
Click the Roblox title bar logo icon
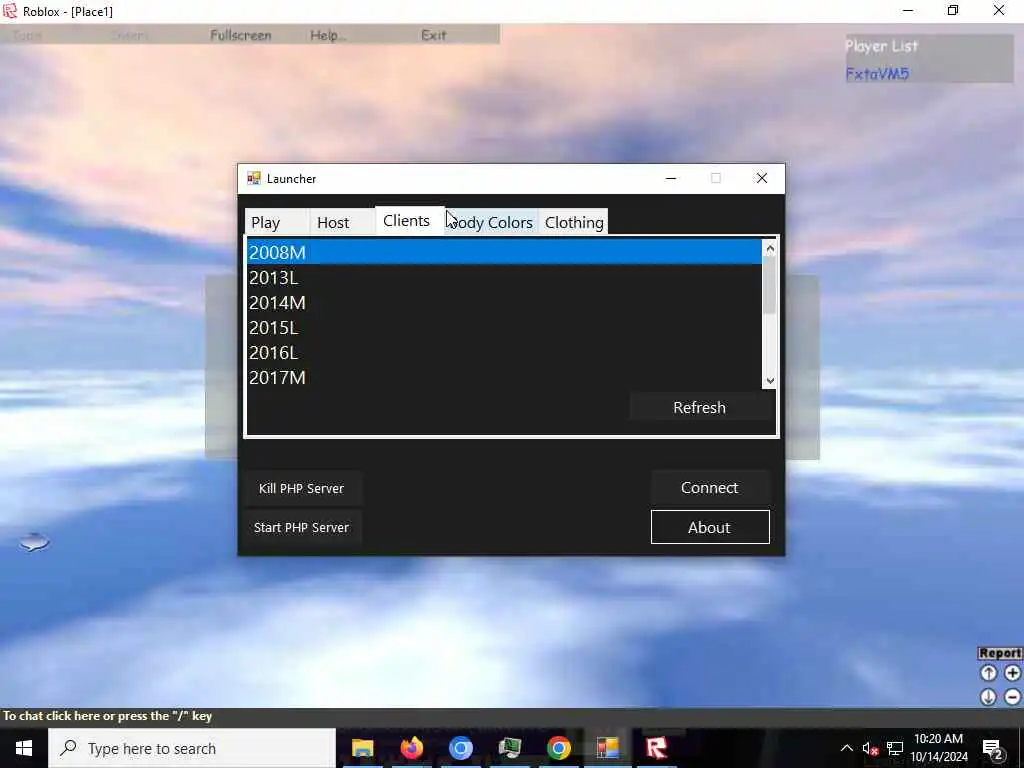[10, 11]
